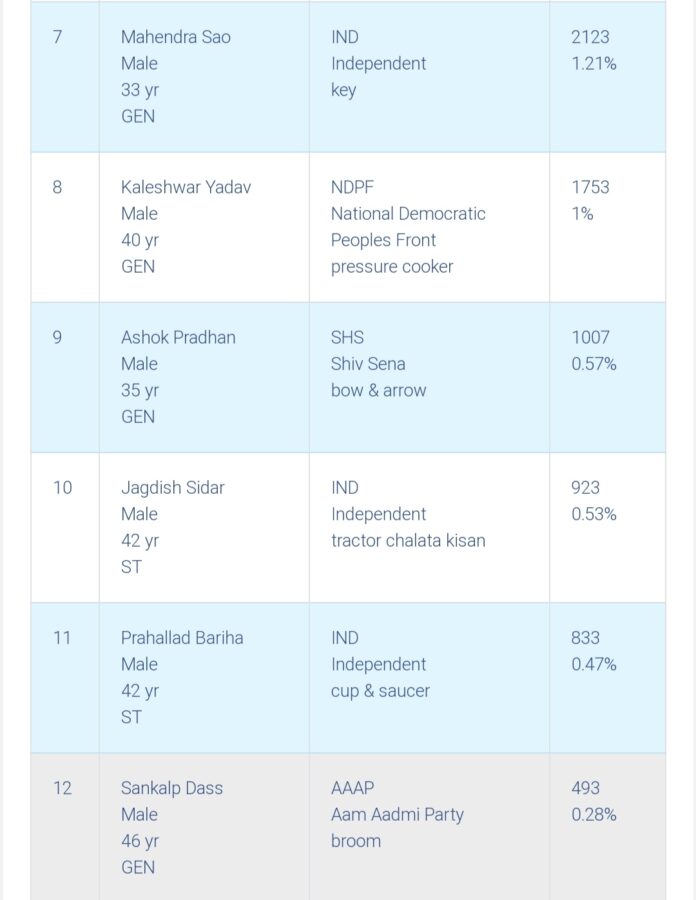This screenshot has height=900, width=696.
Task: Select the cup & saucer symbol text
Action: (x=380, y=690)
